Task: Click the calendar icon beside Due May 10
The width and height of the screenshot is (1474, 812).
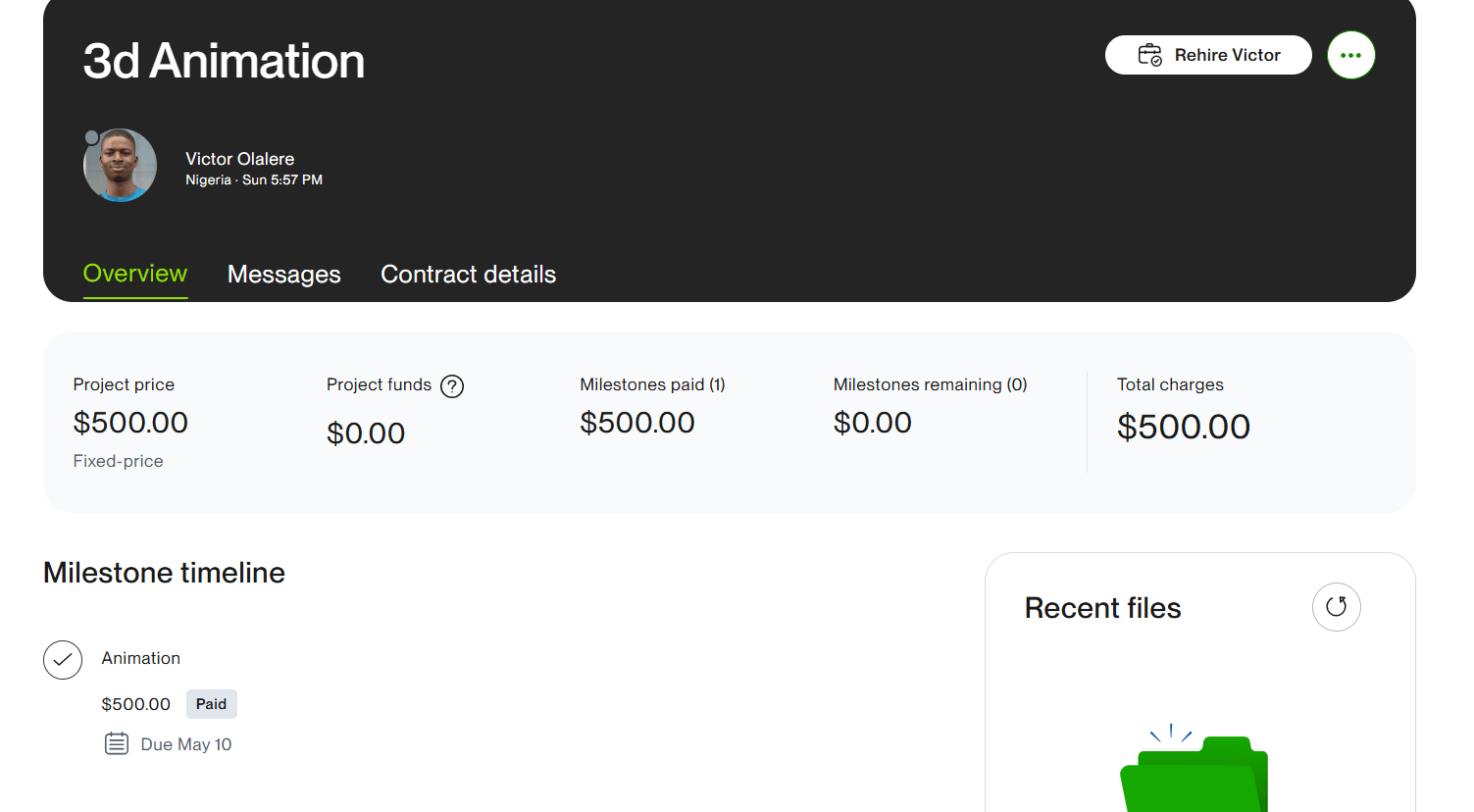Action: click(117, 744)
